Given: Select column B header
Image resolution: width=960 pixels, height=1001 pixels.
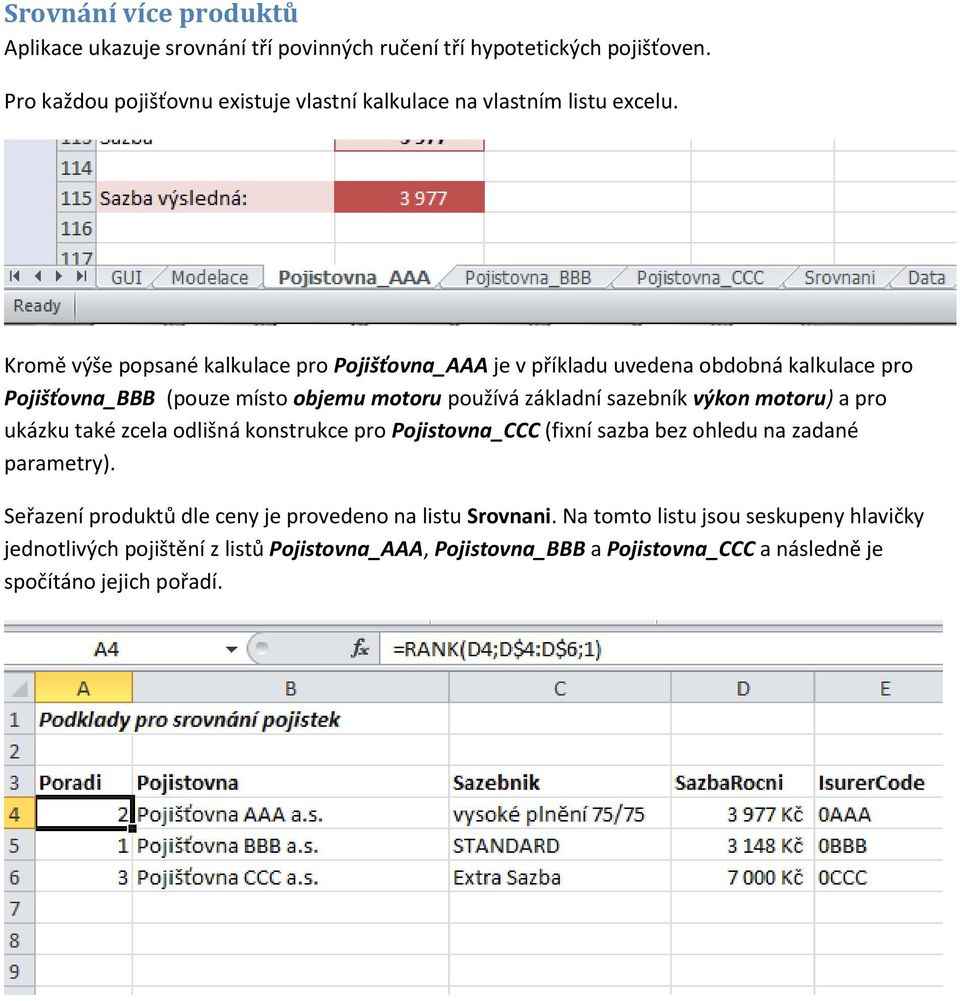Looking at the screenshot, I should (290, 688).
